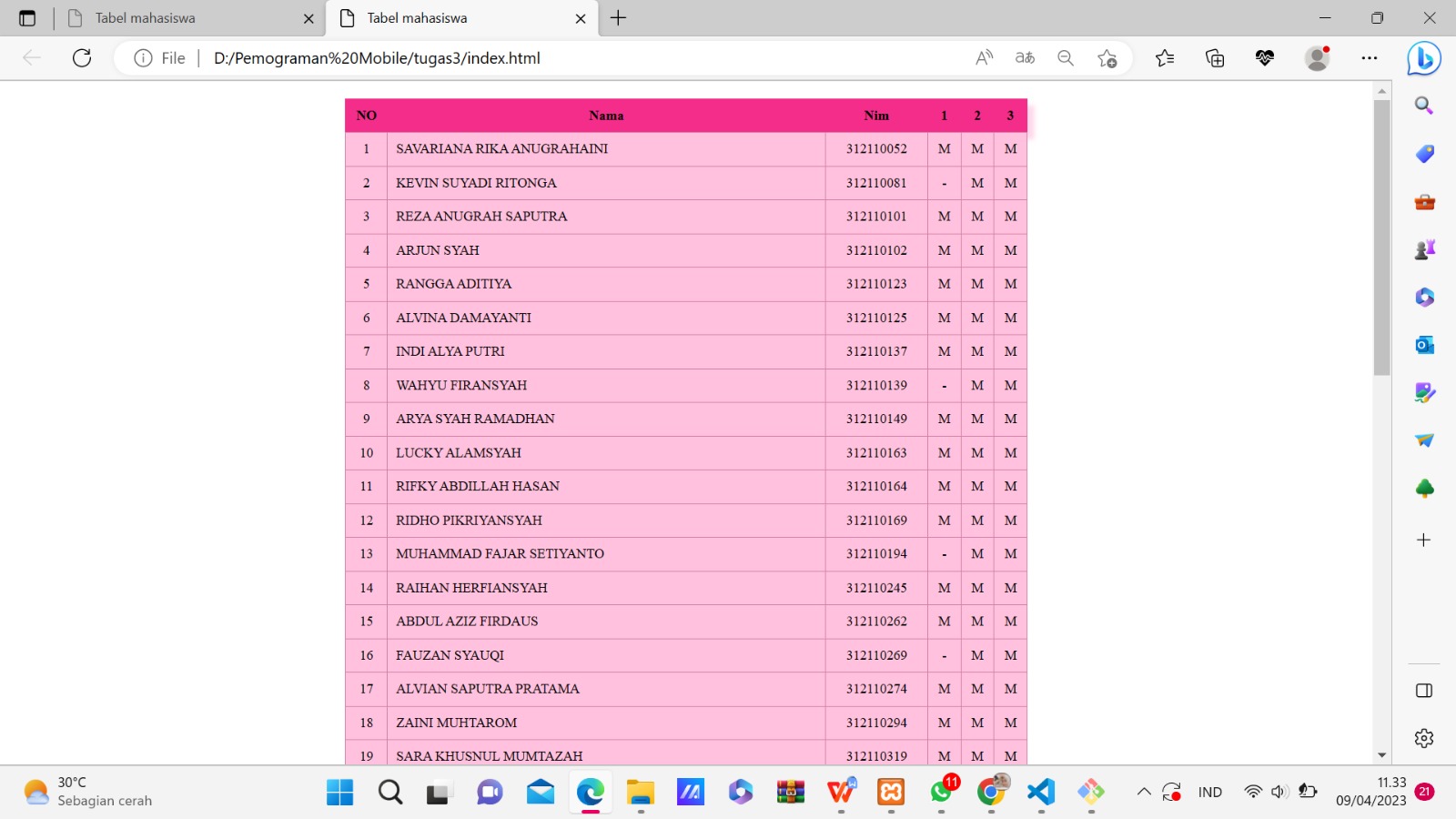Image resolution: width=1456 pixels, height=819 pixels.
Task: Open Microsoft 365 from the sidebar
Action: pyautogui.click(x=1424, y=298)
